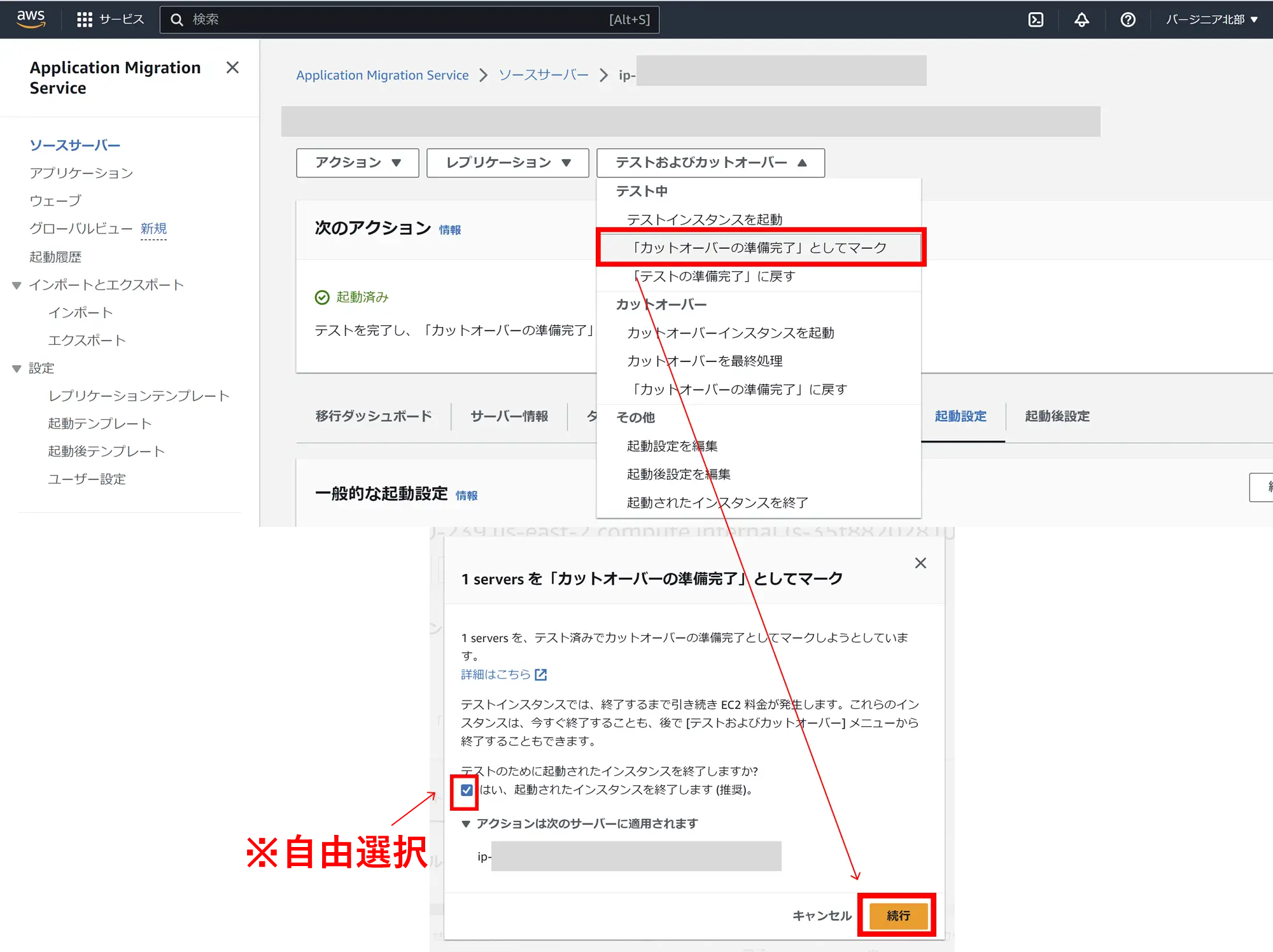Open インポート in the sidebar
The image size is (1273, 952).
(81, 312)
